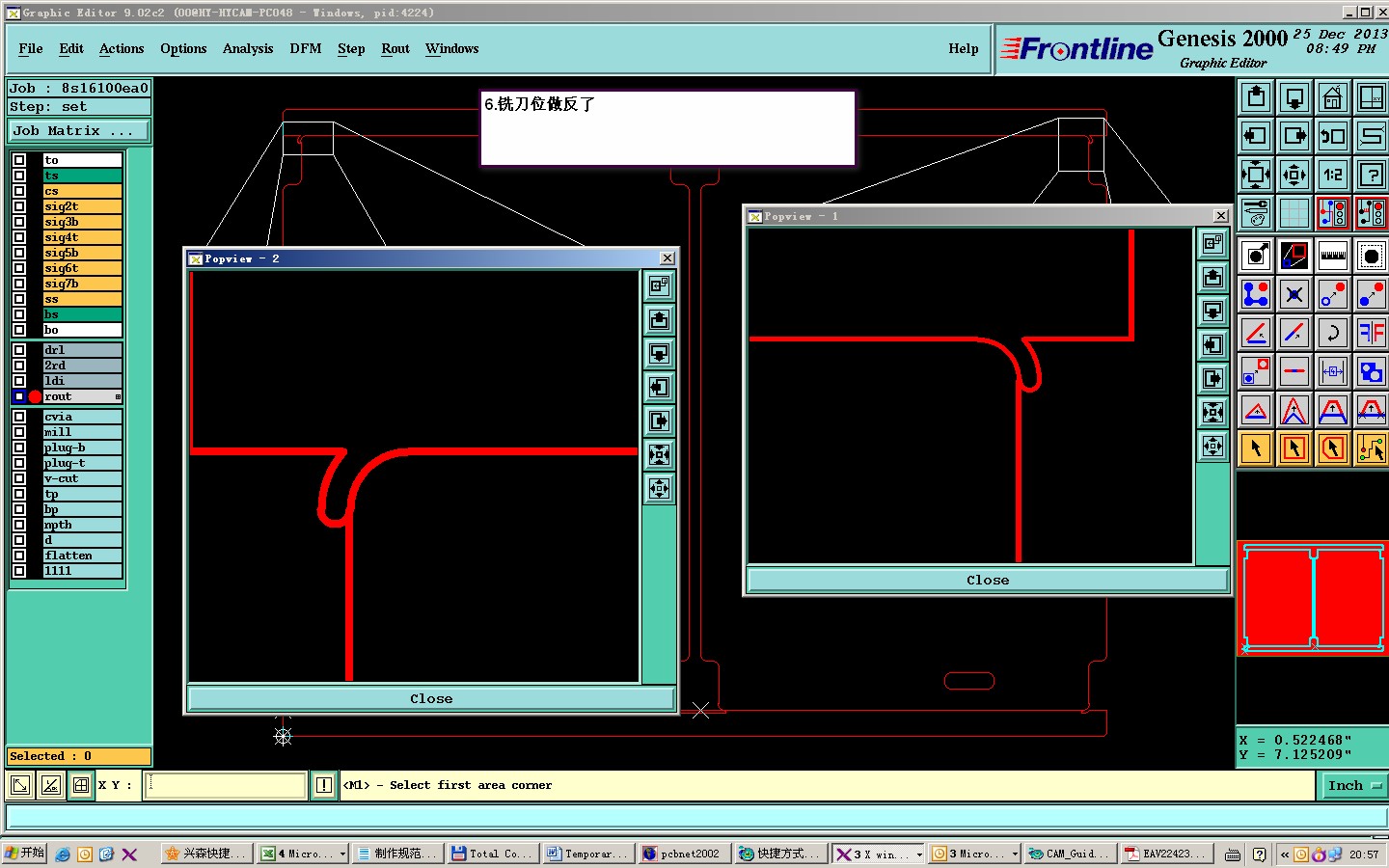Click the red board overview thumbnail
The image size is (1389, 868).
tap(1313, 598)
